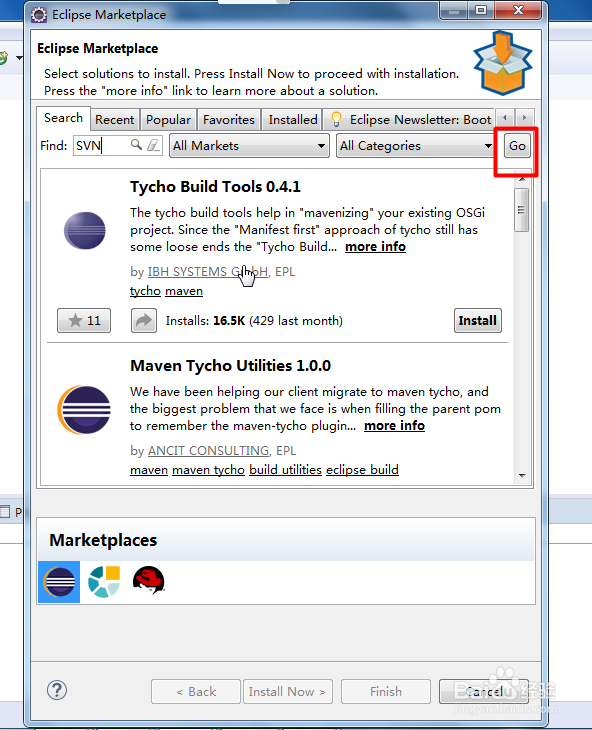Image resolution: width=592 pixels, height=730 pixels.
Task: Switch to the Installed tab
Action: pos(293,120)
